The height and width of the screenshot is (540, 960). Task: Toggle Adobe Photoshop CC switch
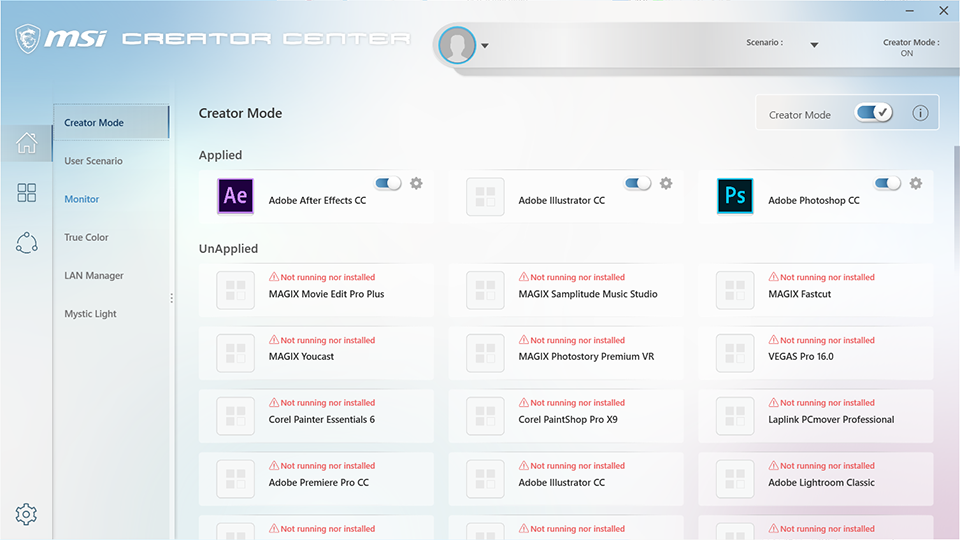888,183
